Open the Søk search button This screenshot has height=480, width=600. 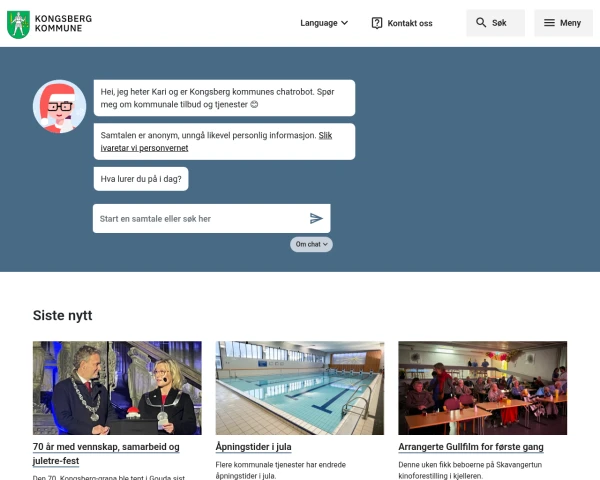click(496, 23)
